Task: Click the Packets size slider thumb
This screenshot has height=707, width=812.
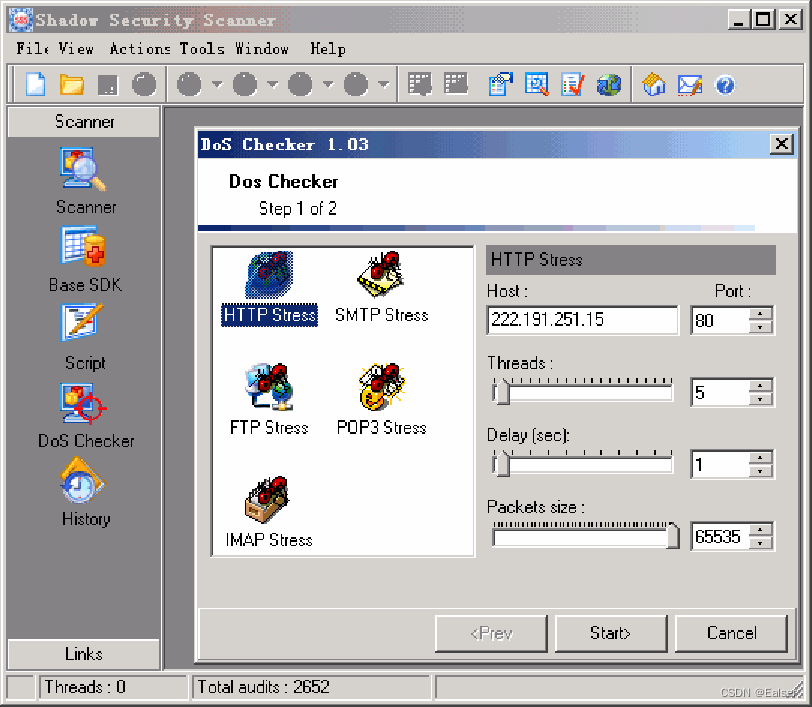Action: [x=673, y=535]
